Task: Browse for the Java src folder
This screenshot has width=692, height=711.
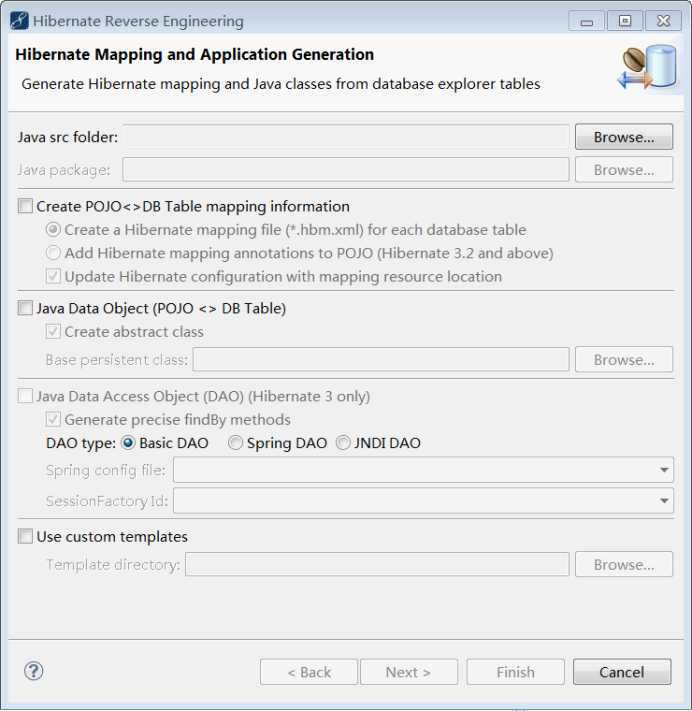Action: click(624, 137)
